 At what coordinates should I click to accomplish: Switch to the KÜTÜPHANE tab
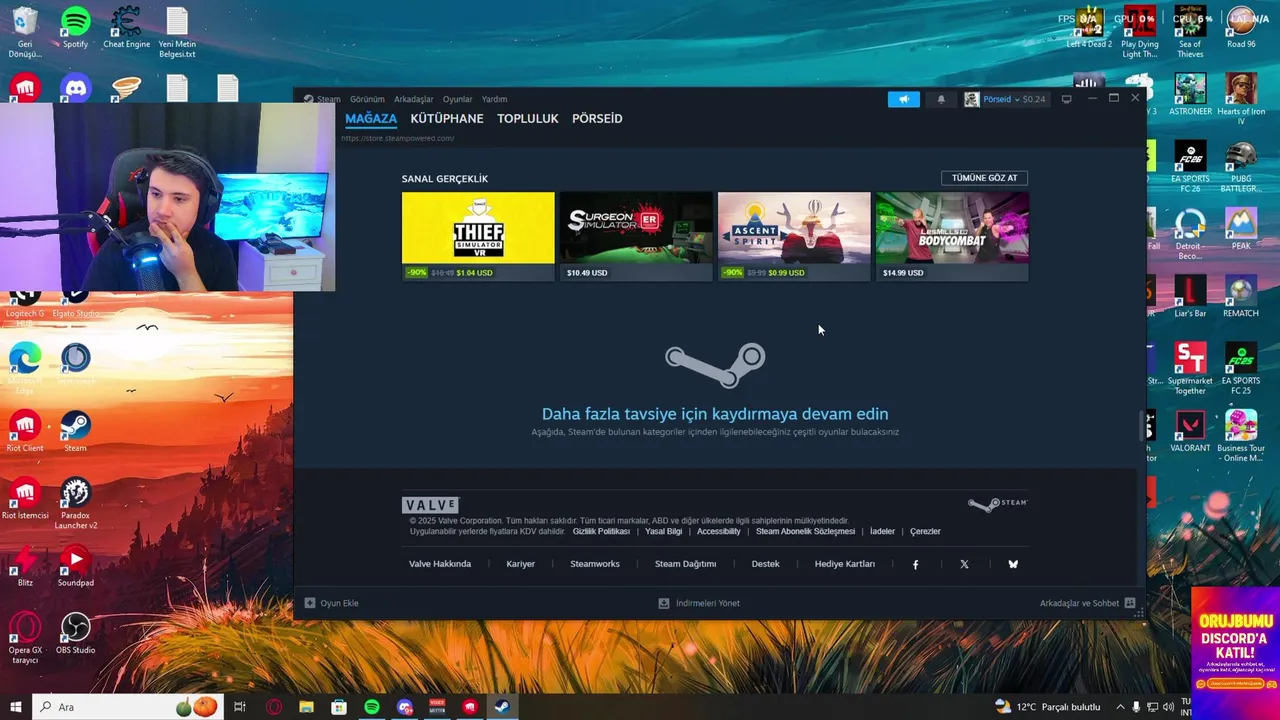pyautogui.click(x=447, y=118)
